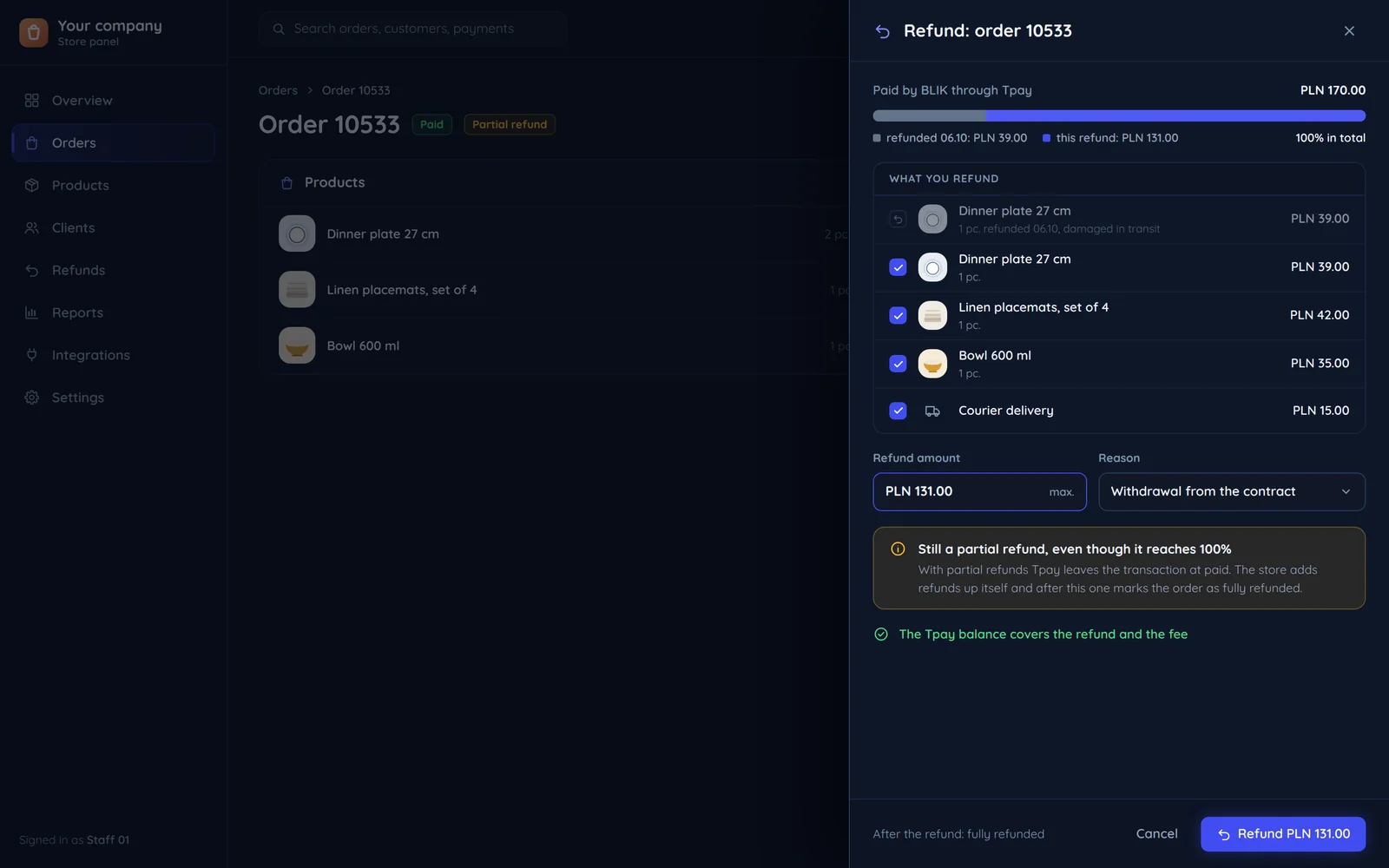The height and width of the screenshot is (868, 1389).
Task: Click the yellow info icon in warning box
Action: click(x=899, y=549)
